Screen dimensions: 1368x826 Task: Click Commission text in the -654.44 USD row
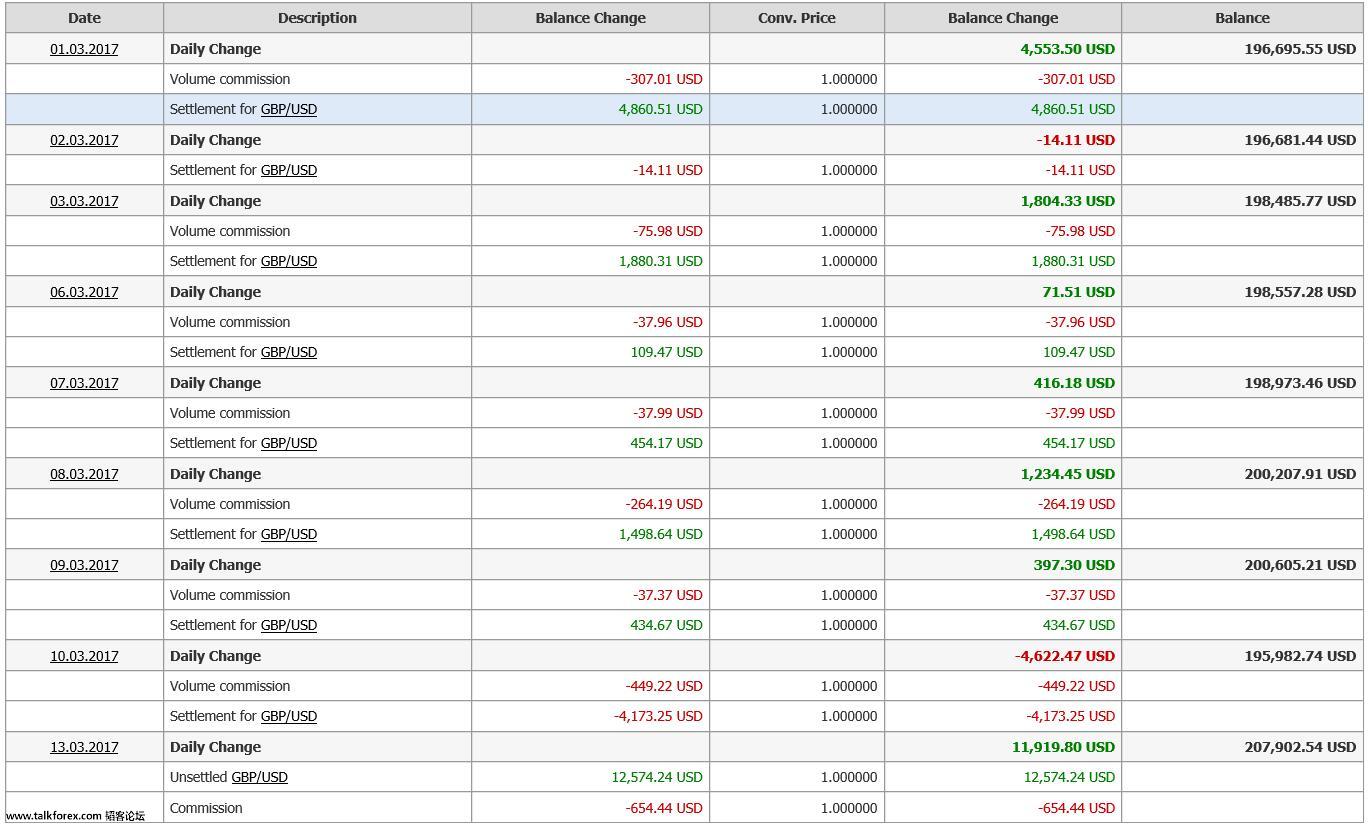pyautogui.click(x=206, y=808)
